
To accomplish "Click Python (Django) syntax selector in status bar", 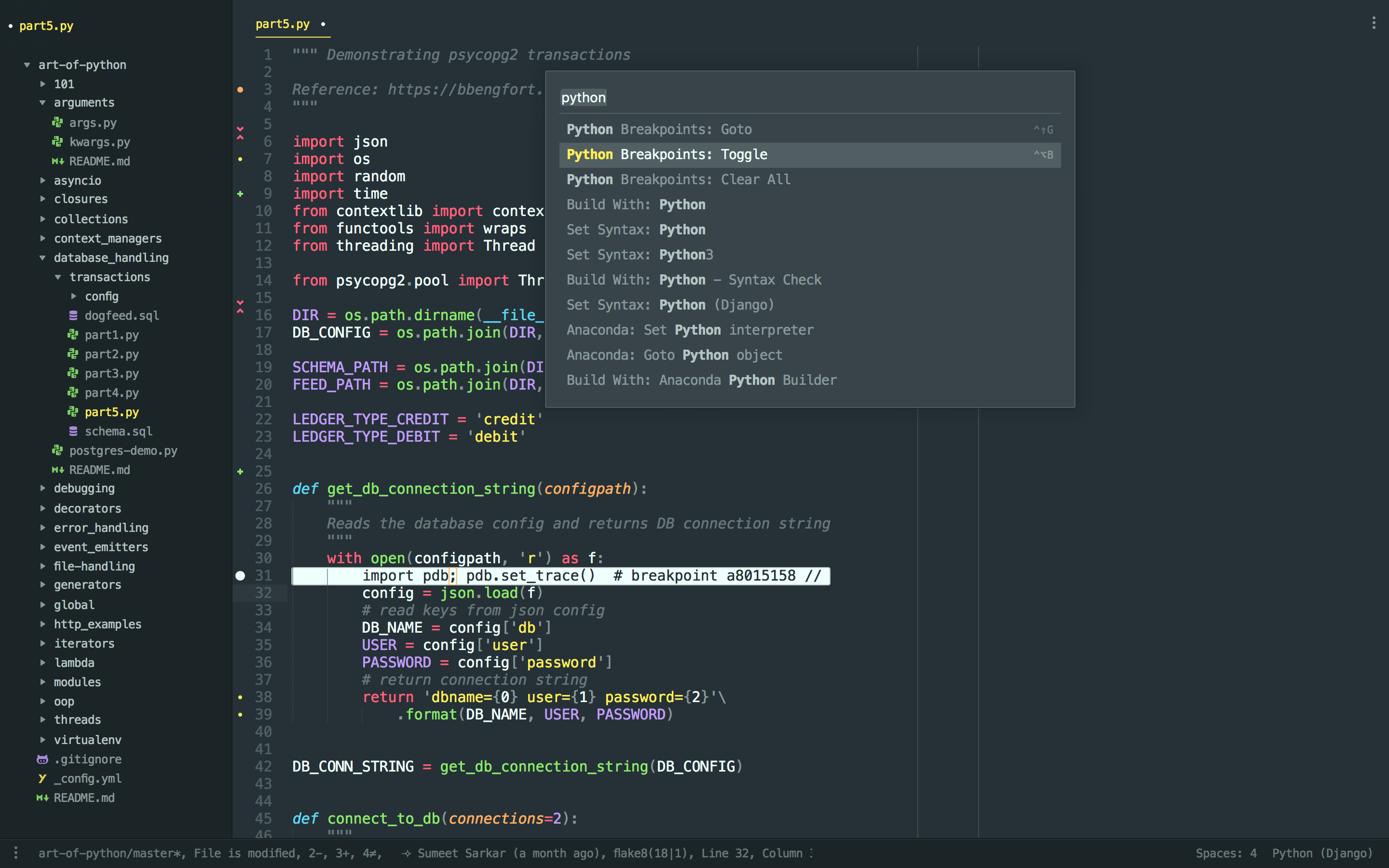I will 1322,853.
